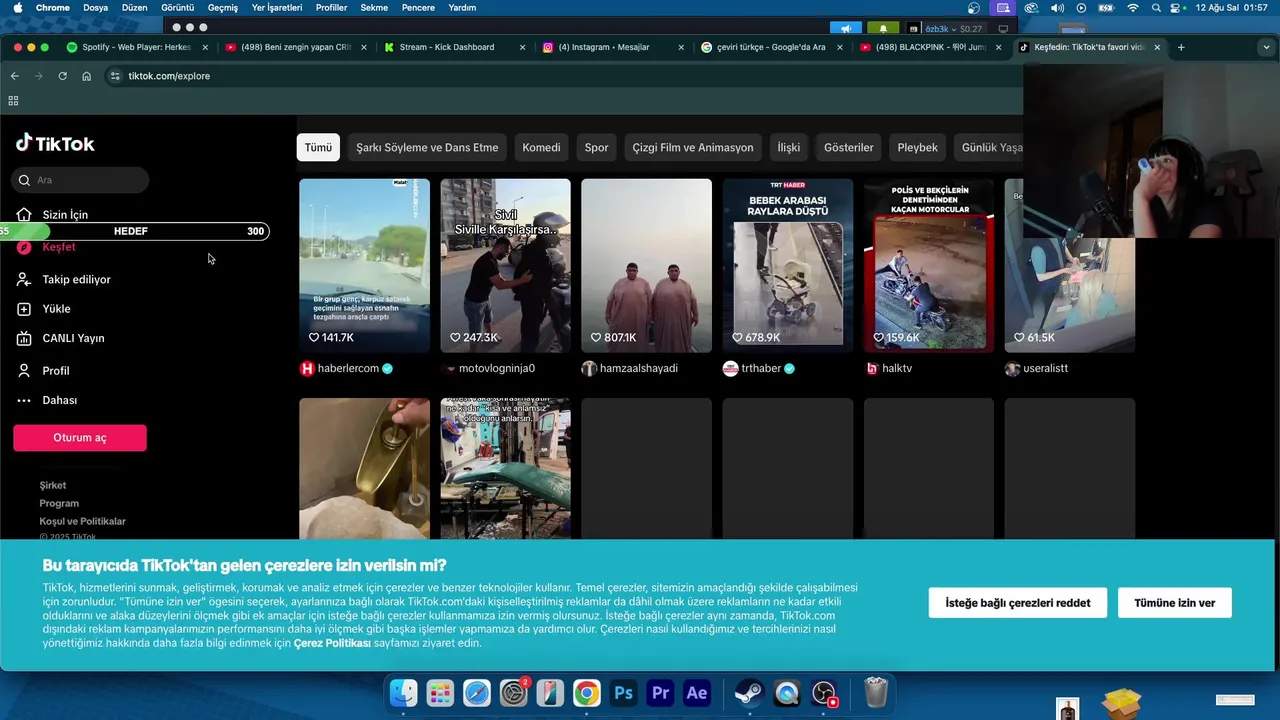
Task: Open the TikTok logo home link
Action: point(55,143)
